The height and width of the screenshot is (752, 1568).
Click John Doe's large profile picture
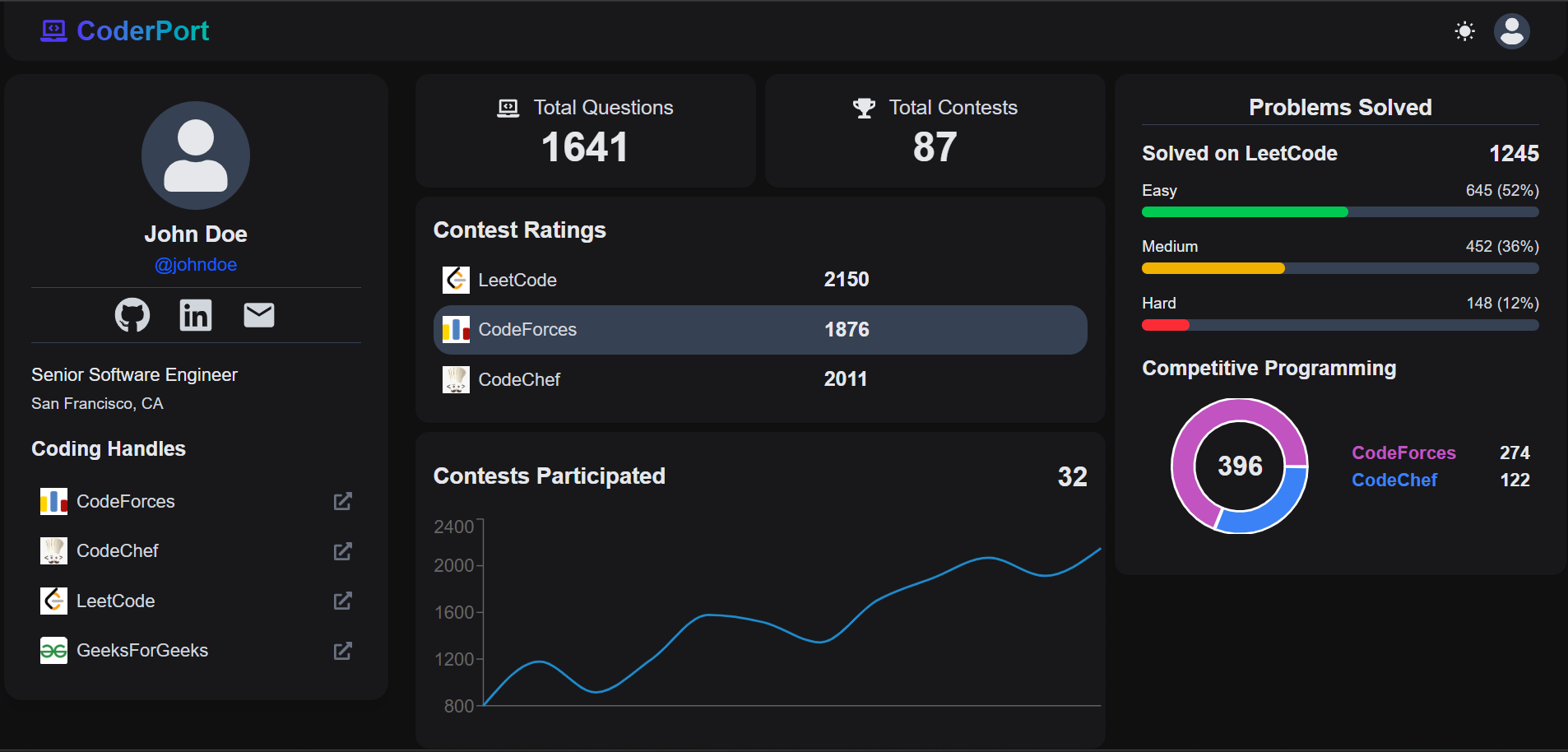[x=196, y=156]
